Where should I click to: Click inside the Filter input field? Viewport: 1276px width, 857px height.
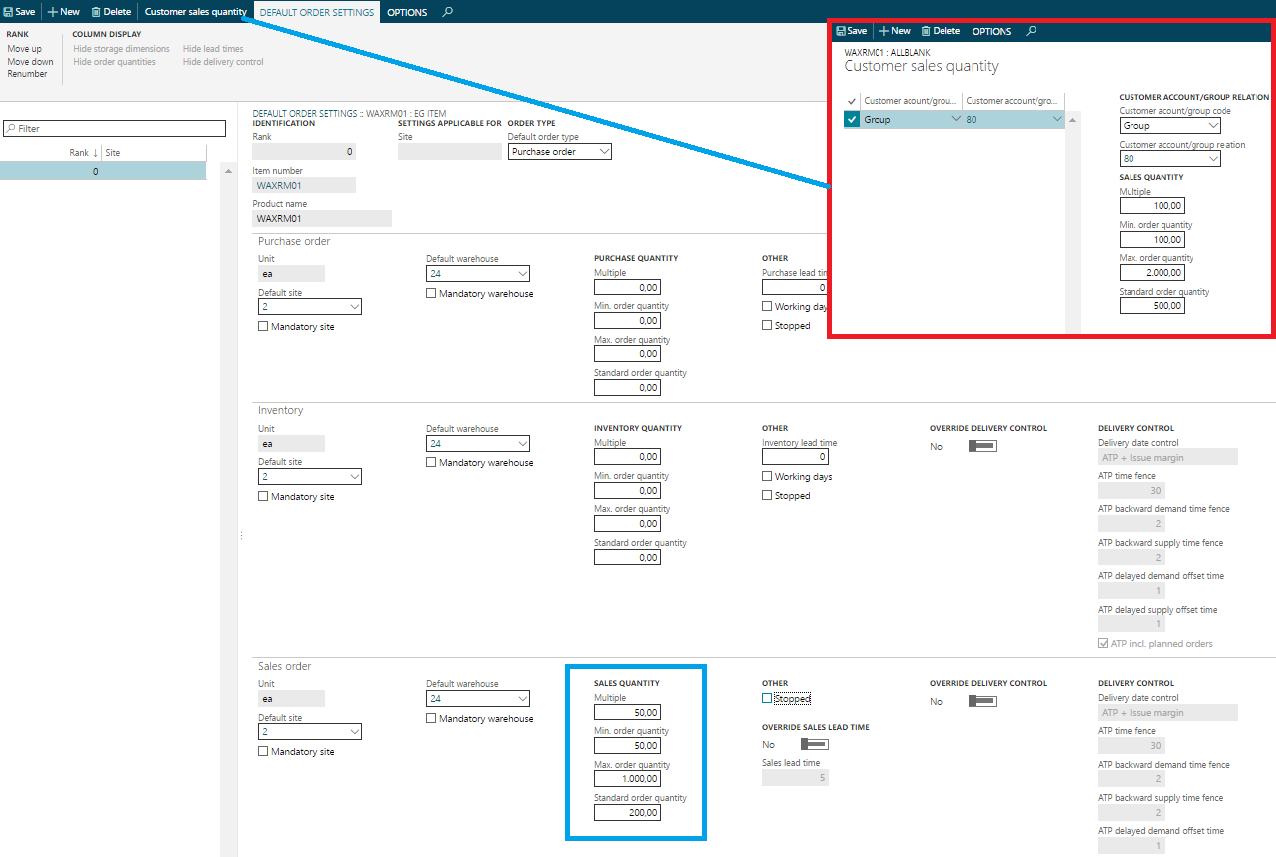pyautogui.click(x=113, y=128)
